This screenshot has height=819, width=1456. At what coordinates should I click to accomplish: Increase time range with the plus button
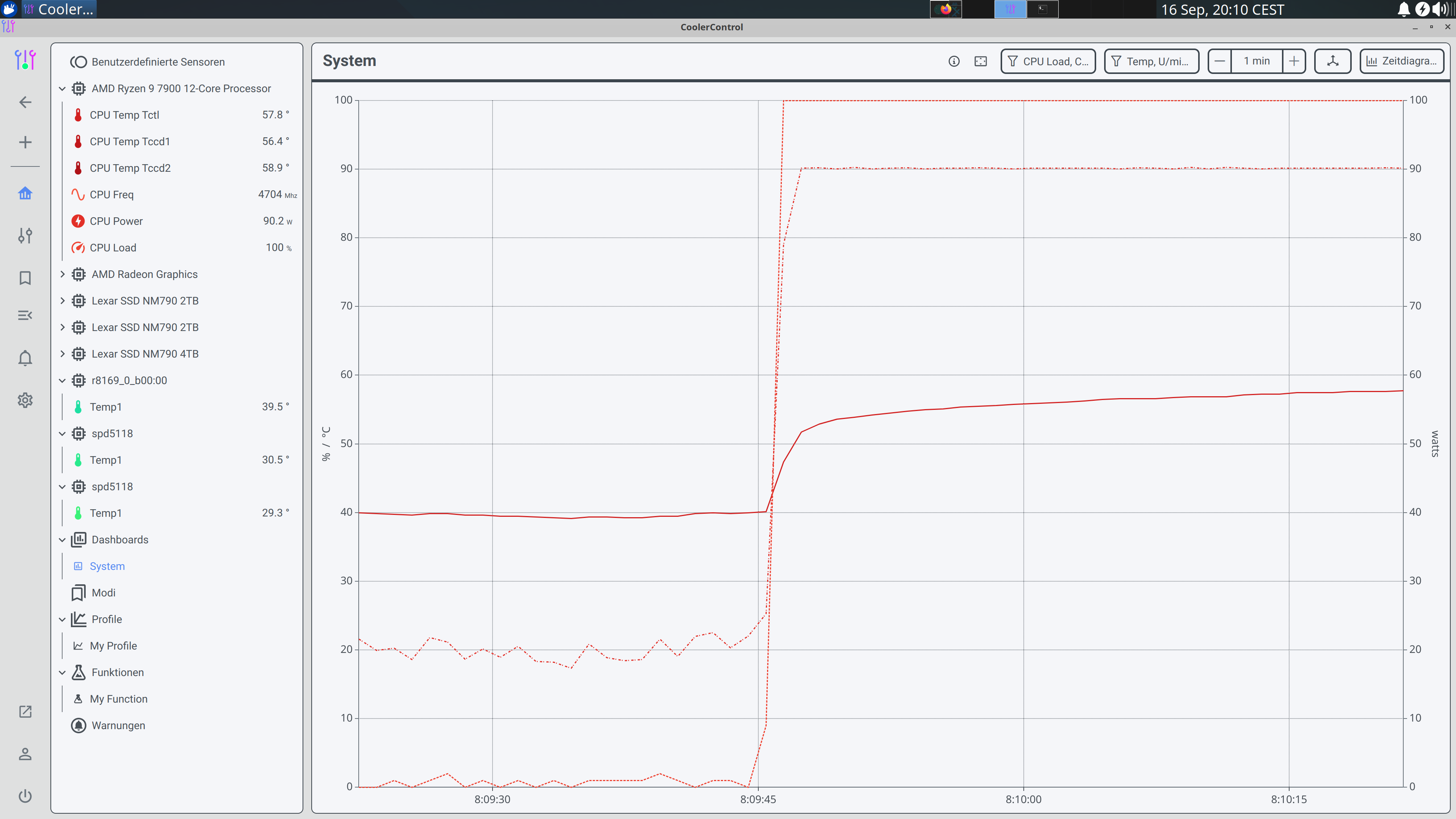[x=1293, y=61]
